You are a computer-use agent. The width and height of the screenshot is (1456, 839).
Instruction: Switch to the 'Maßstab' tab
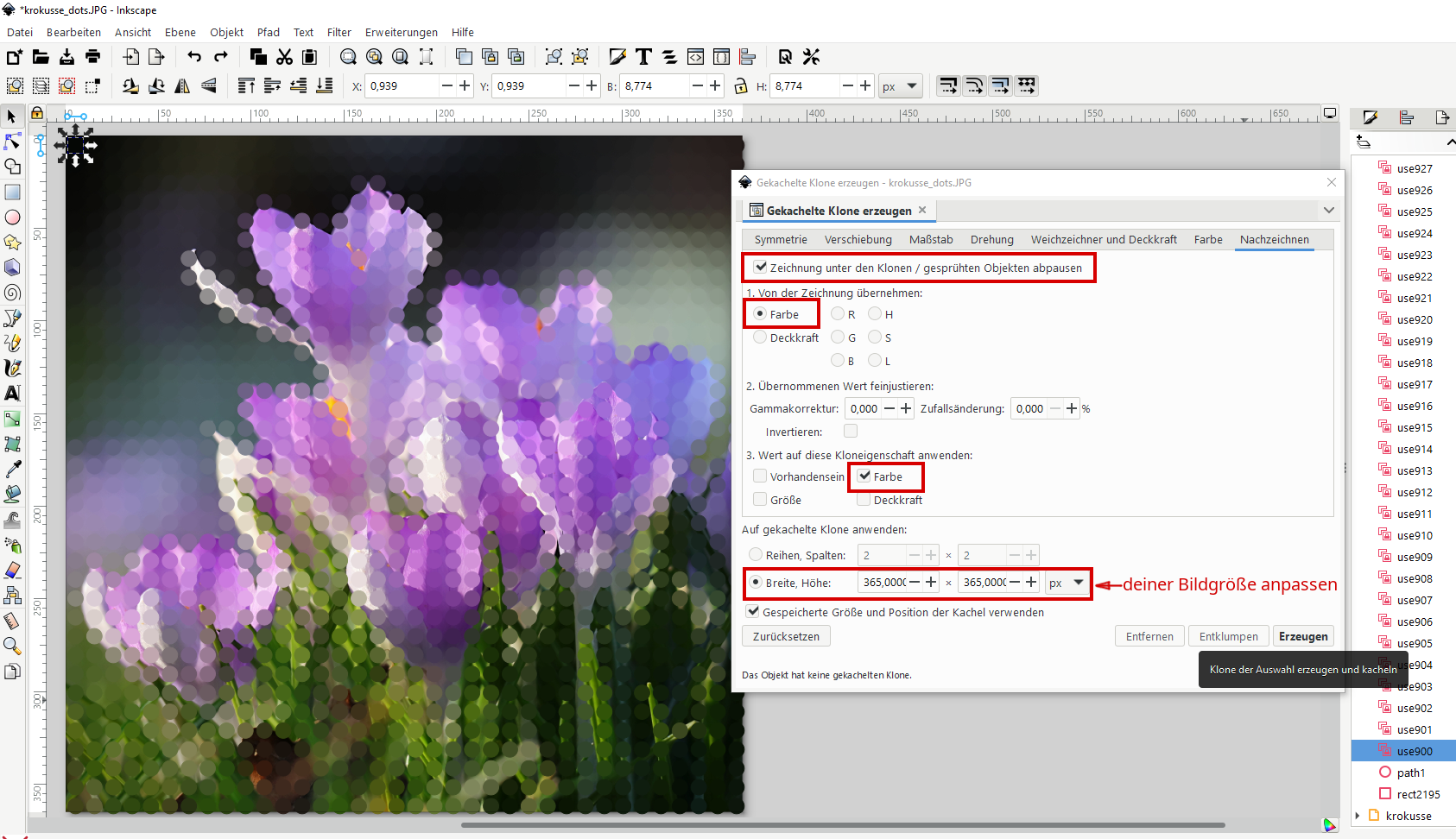[931, 240]
